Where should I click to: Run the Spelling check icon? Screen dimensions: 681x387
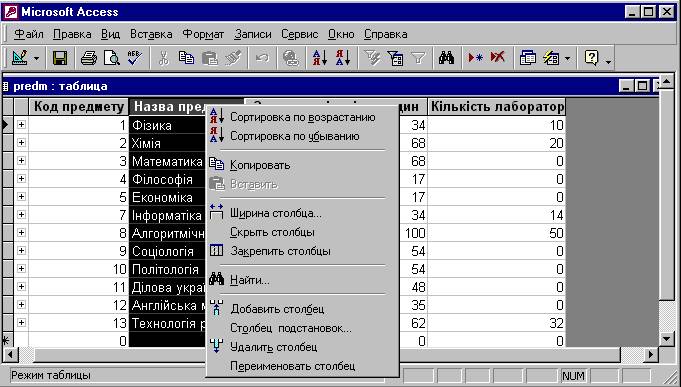coord(135,58)
